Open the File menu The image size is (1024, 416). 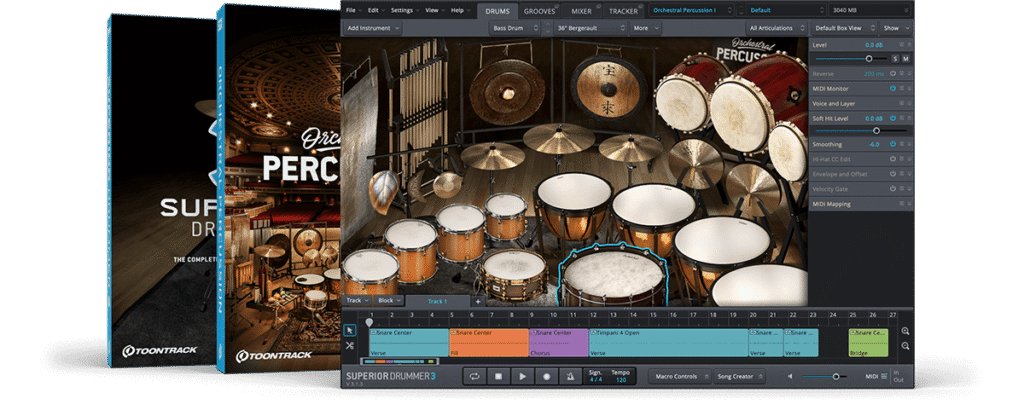click(353, 10)
